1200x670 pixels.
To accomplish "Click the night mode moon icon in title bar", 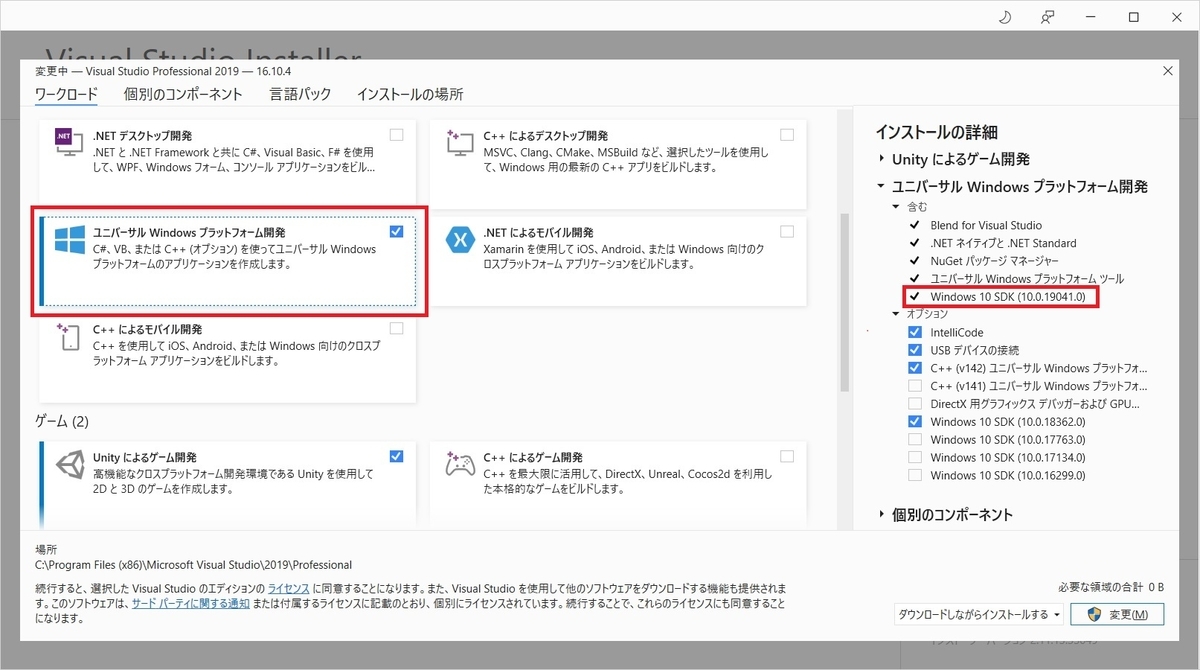I will [1006, 17].
